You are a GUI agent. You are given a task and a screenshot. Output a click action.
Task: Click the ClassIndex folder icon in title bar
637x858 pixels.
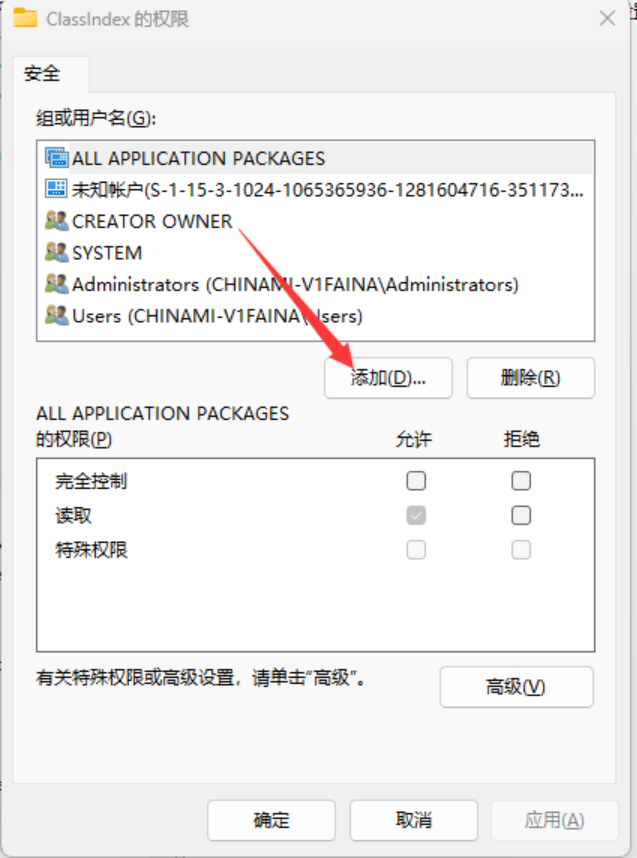pyautogui.click(x=25, y=18)
